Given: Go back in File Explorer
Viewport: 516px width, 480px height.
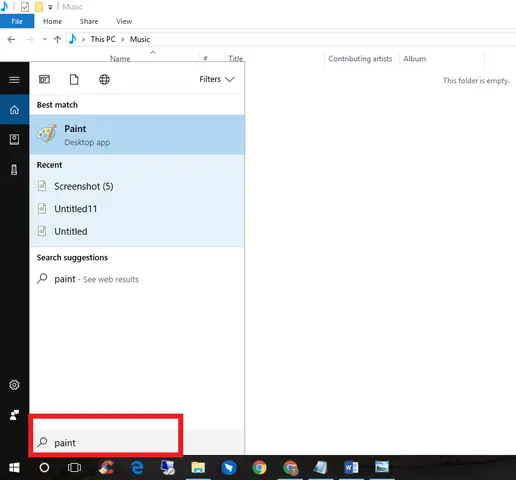Looking at the screenshot, I should pyautogui.click(x=11, y=39).
